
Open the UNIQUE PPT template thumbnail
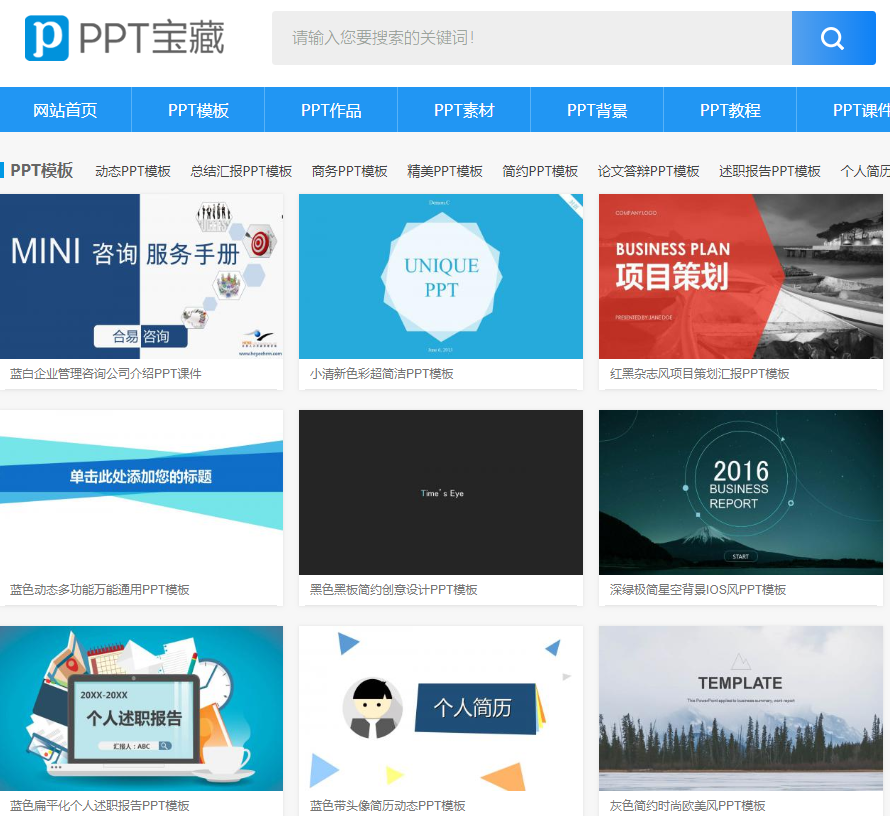point(440,276)
